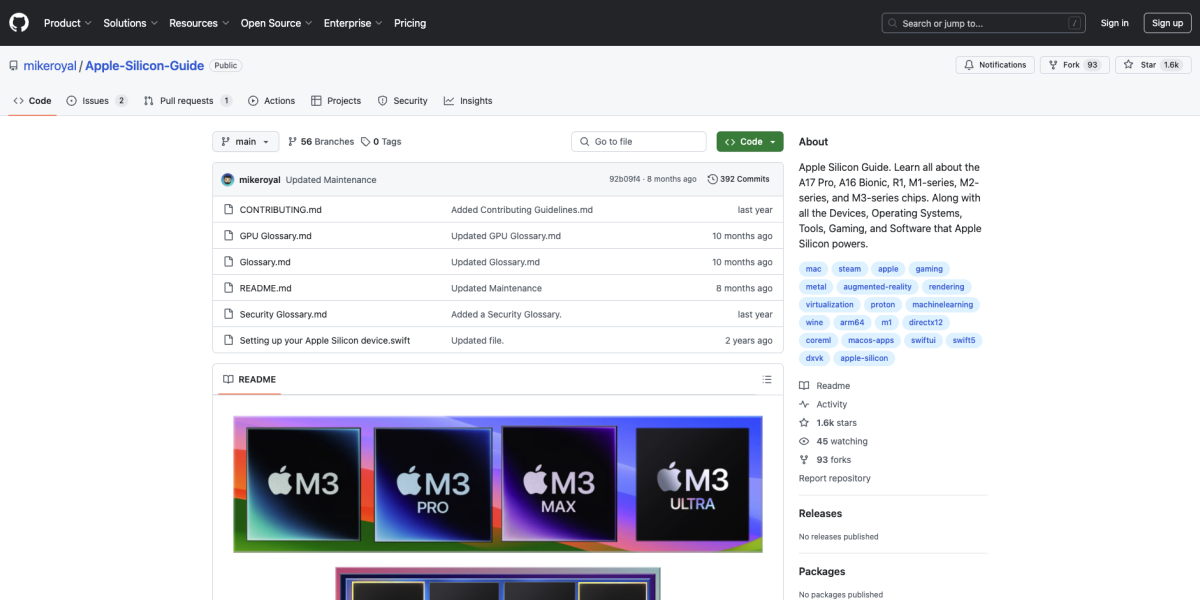
Task: Click mikeroyal's avatar in commit row
Action: 228,180
